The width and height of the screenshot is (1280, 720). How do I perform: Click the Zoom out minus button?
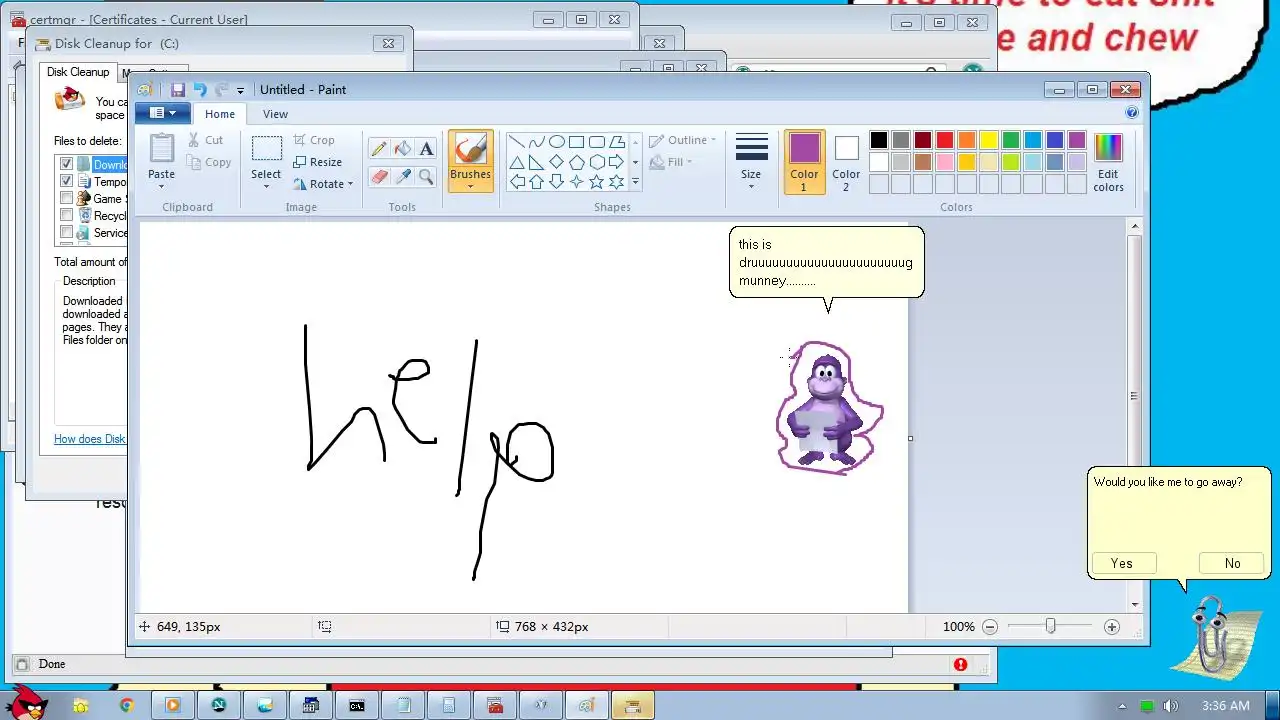coord(990,627)
